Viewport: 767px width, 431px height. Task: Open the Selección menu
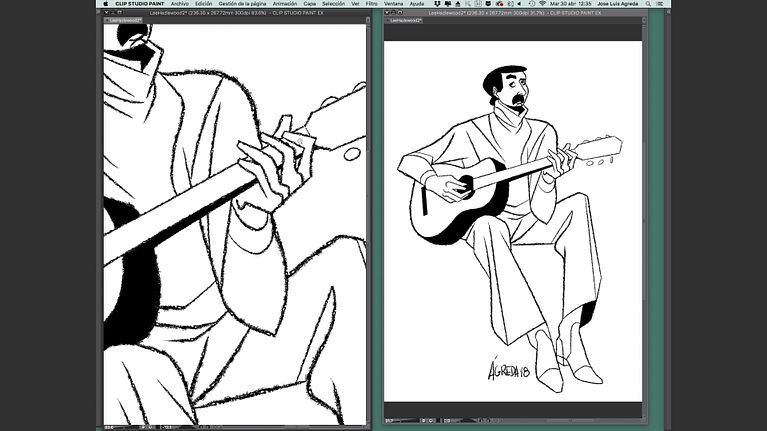click(333, 4)
